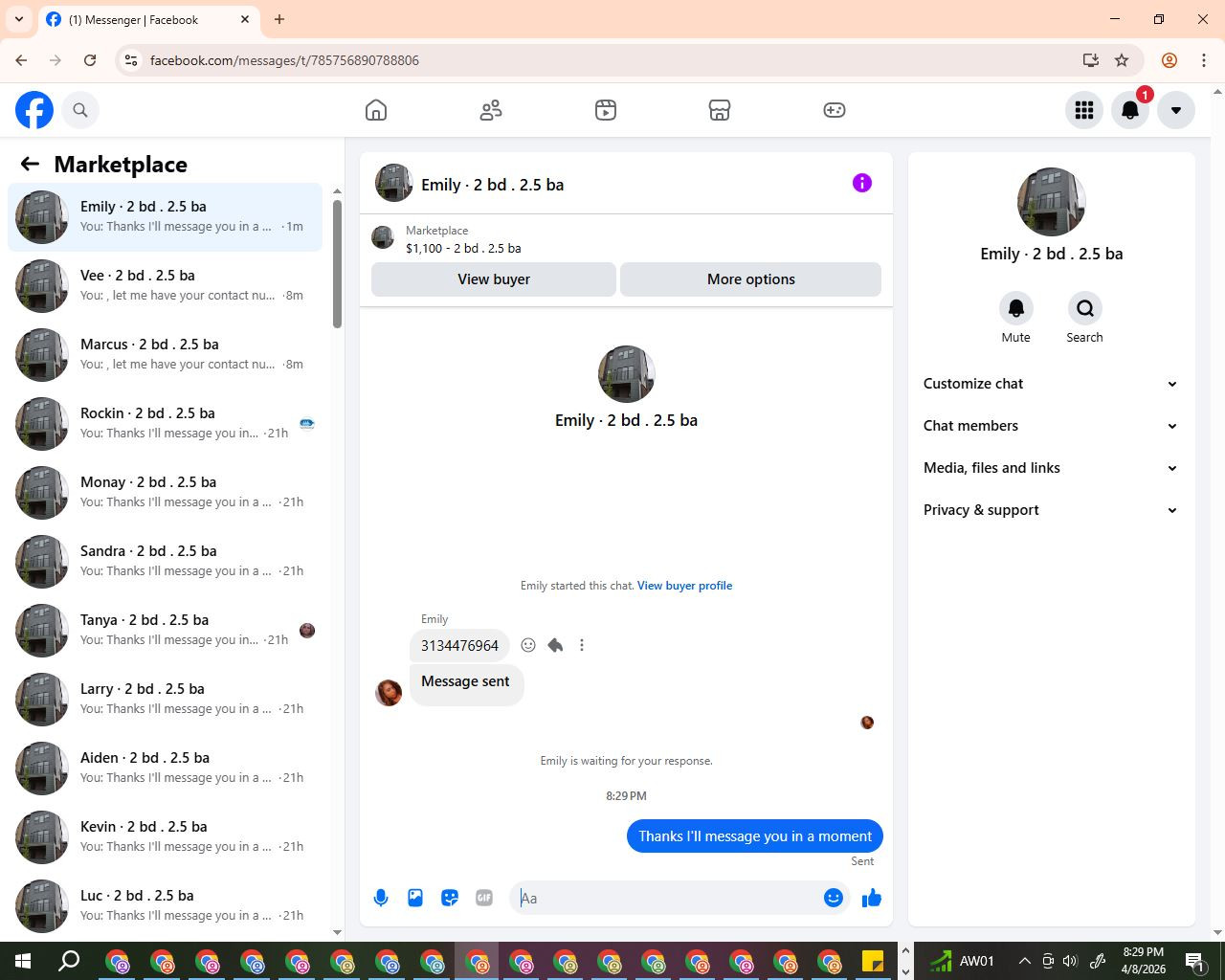Open the Tanya conversation
1225x980 pixels.
[x=166, y=631]
